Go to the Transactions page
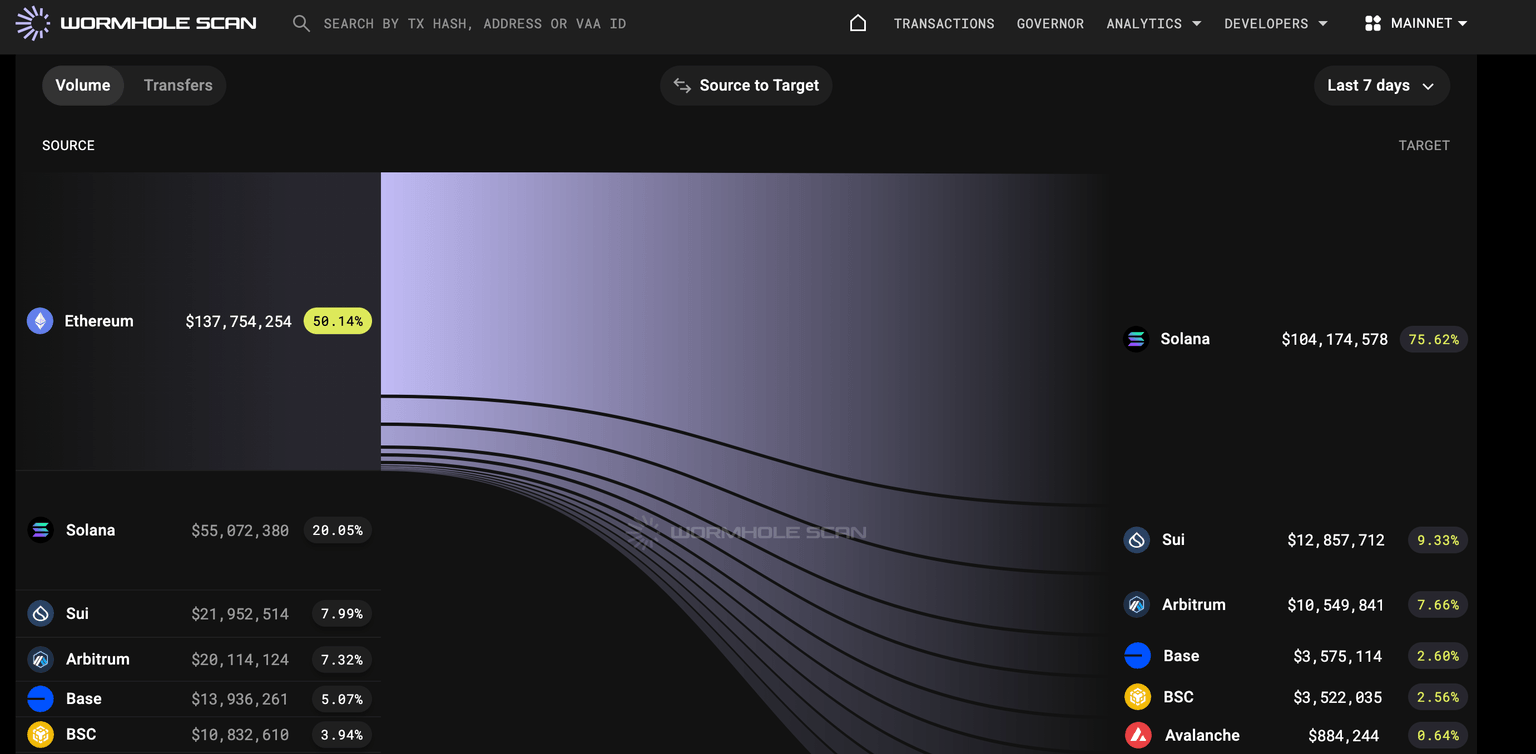The image size is (1536, 754). coord(943,23)
